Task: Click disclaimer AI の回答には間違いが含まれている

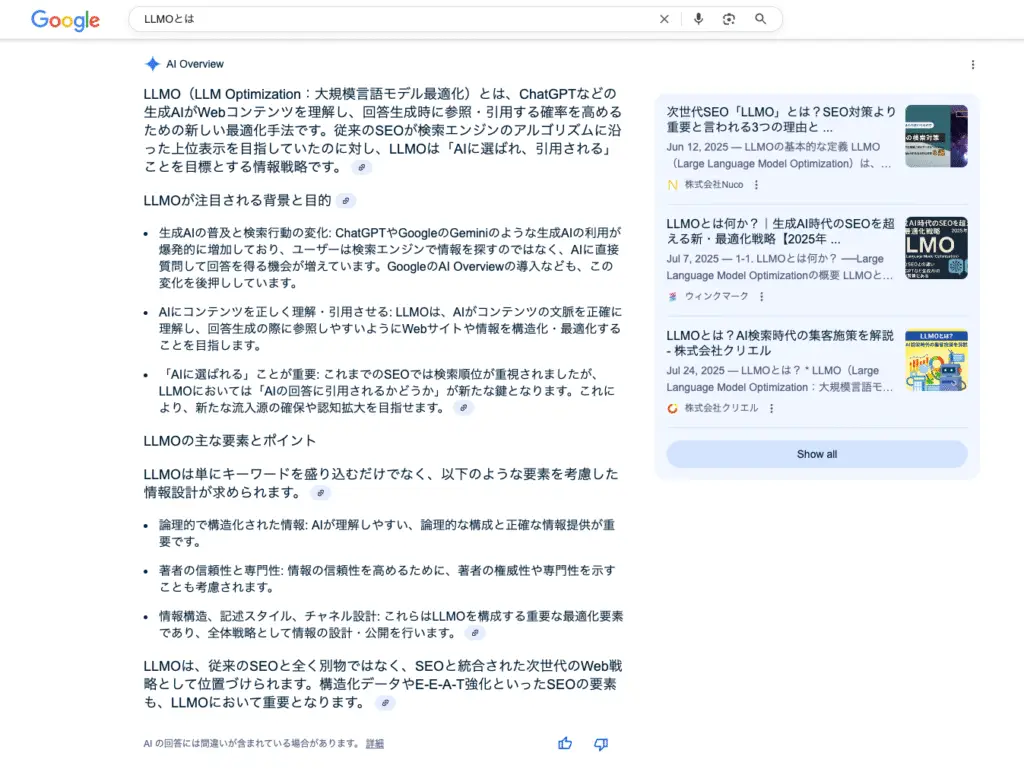Action: [251, 744]
